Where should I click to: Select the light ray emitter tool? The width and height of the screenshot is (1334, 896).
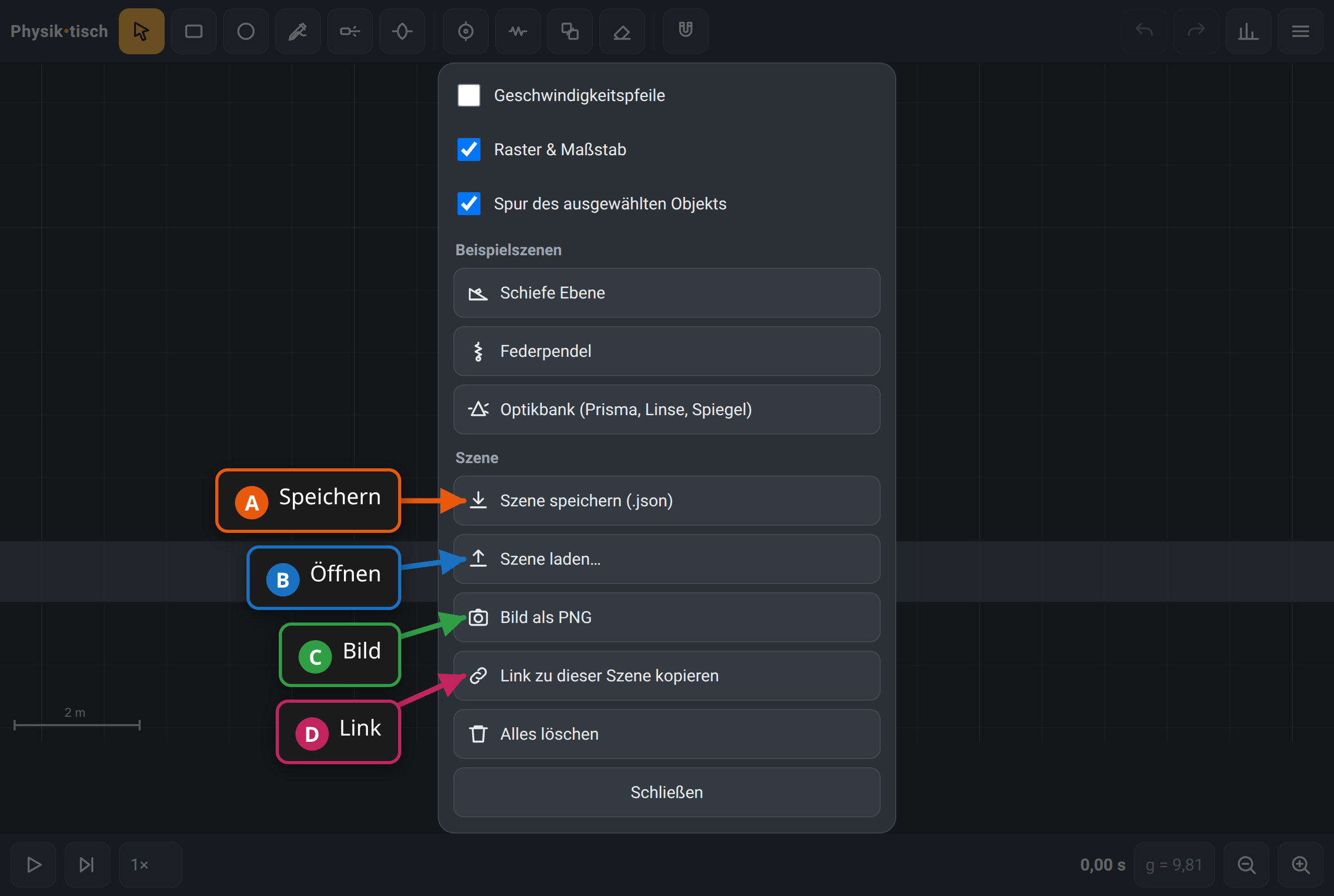[350, 31]
